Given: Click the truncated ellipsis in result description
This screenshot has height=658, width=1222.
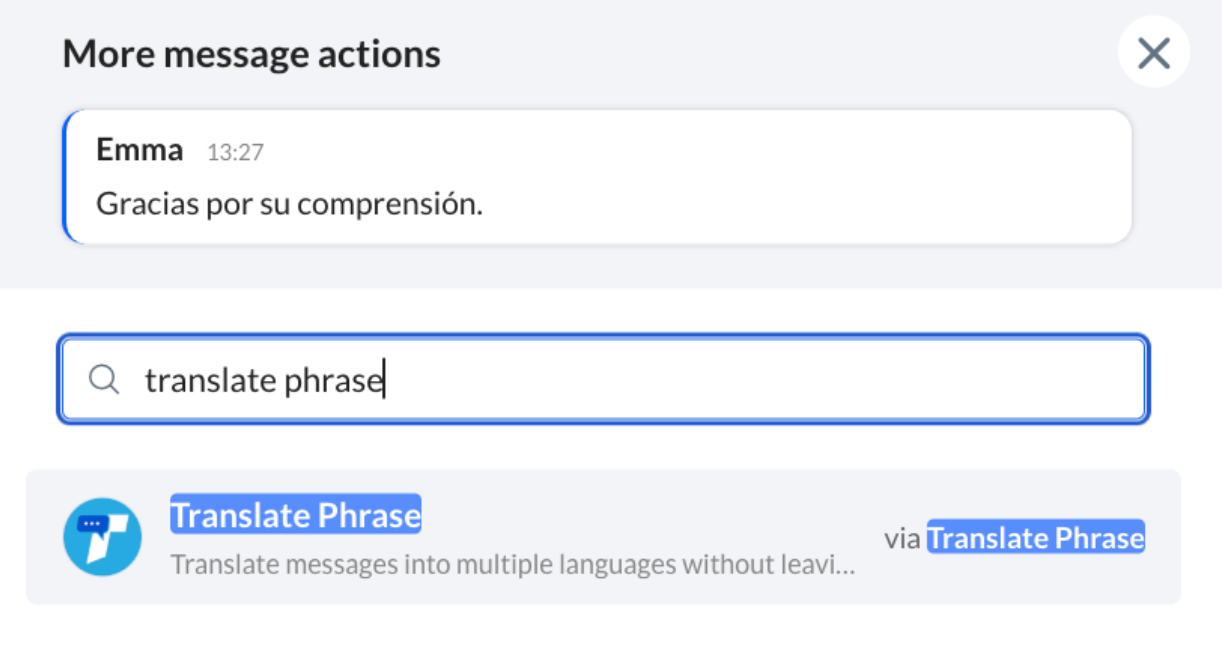Looking at the screenshot, I should pos(845,567).
